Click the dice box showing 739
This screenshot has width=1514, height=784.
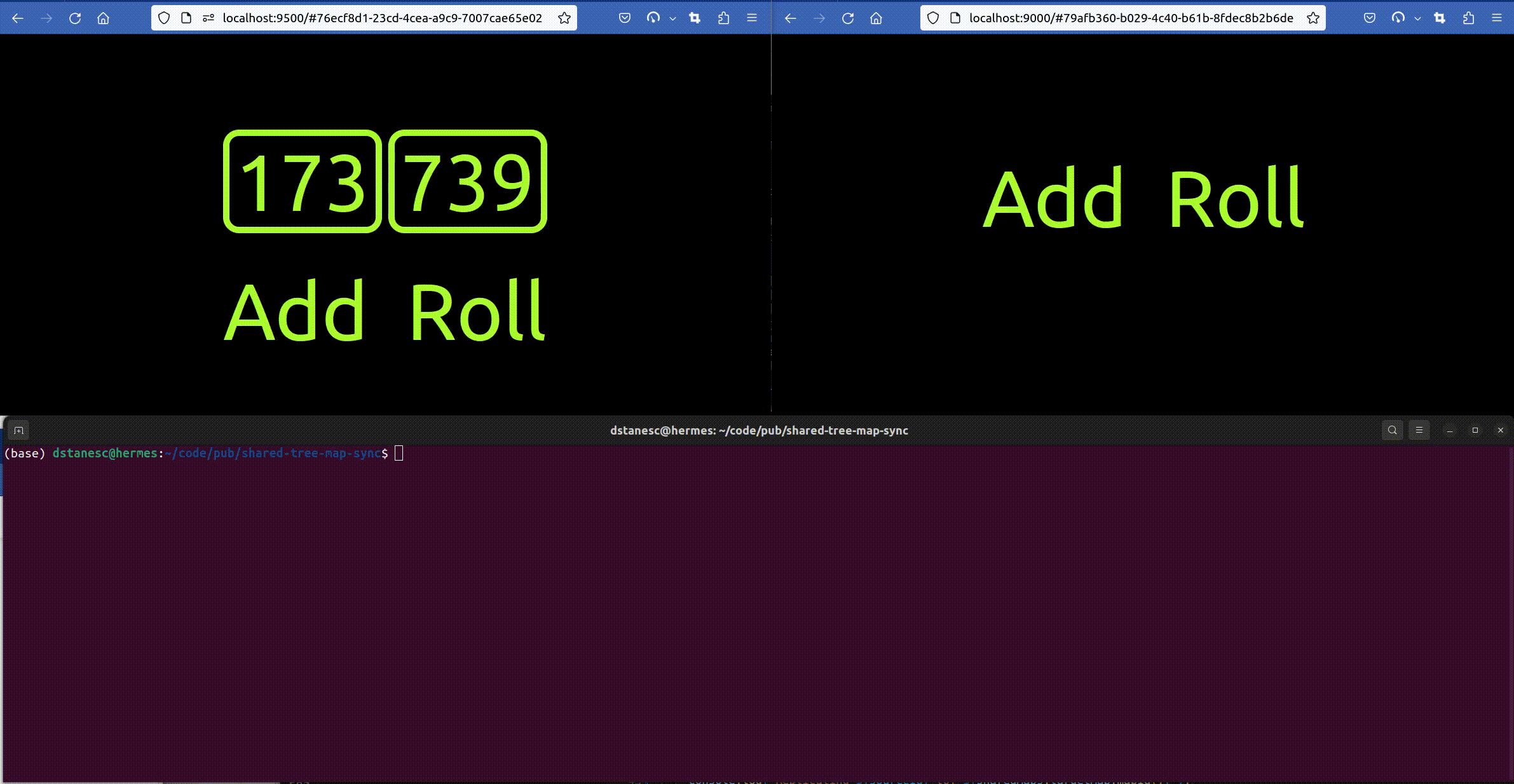(x=467, y=182)
